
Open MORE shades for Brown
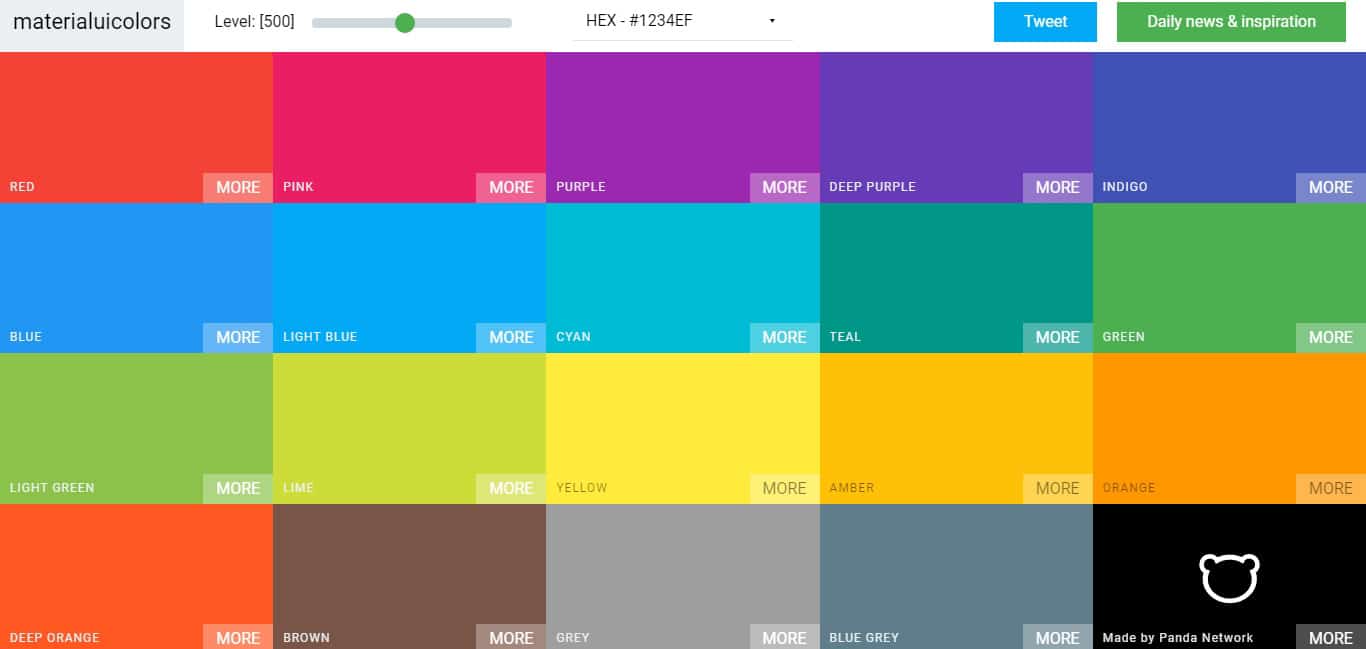tap(511, 637)
